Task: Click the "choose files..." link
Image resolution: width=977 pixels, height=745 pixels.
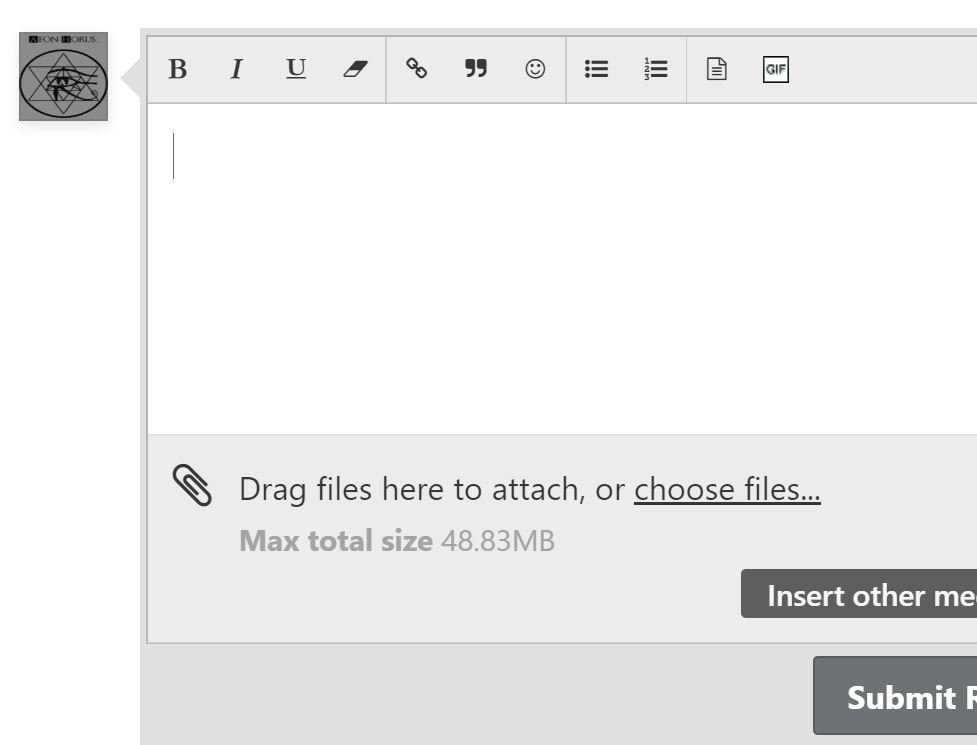Action: coord(727,489)
